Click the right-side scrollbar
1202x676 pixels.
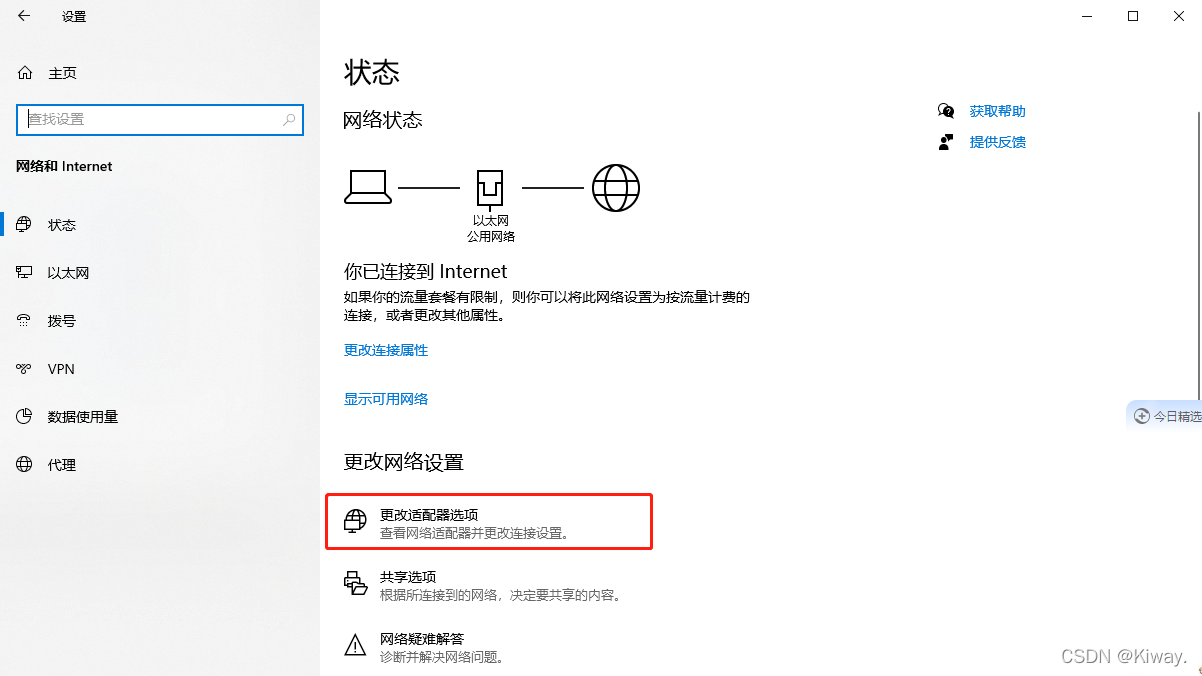(x=1197, y=250)
